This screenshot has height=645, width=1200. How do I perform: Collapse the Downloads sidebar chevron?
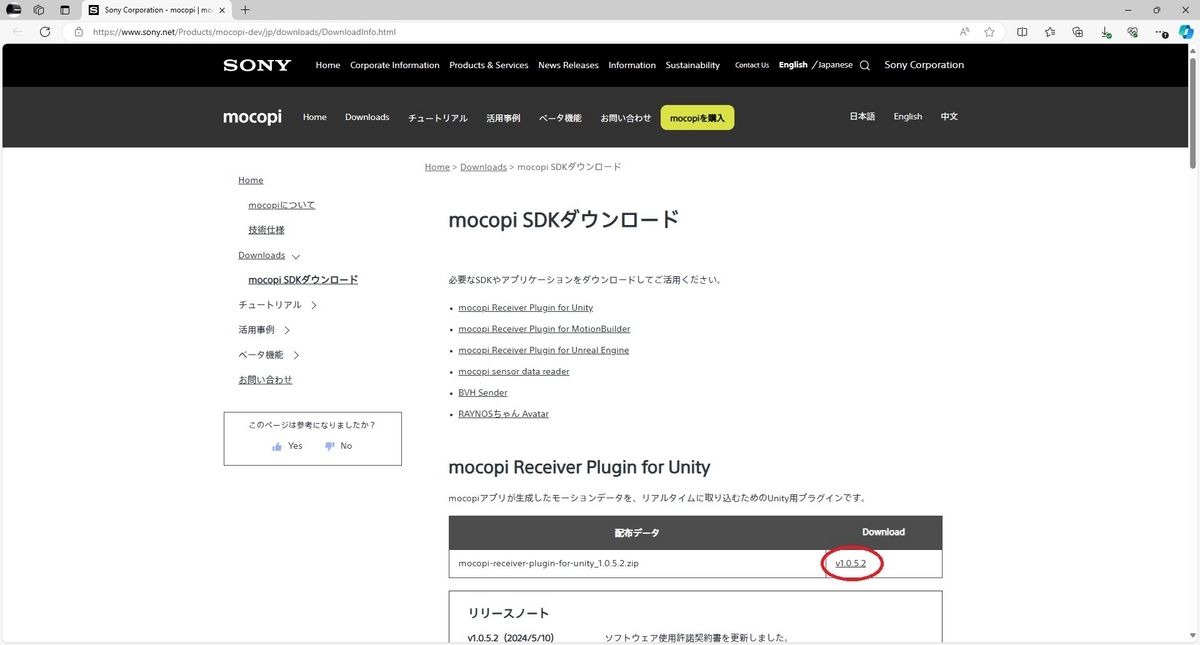(295, 256)
